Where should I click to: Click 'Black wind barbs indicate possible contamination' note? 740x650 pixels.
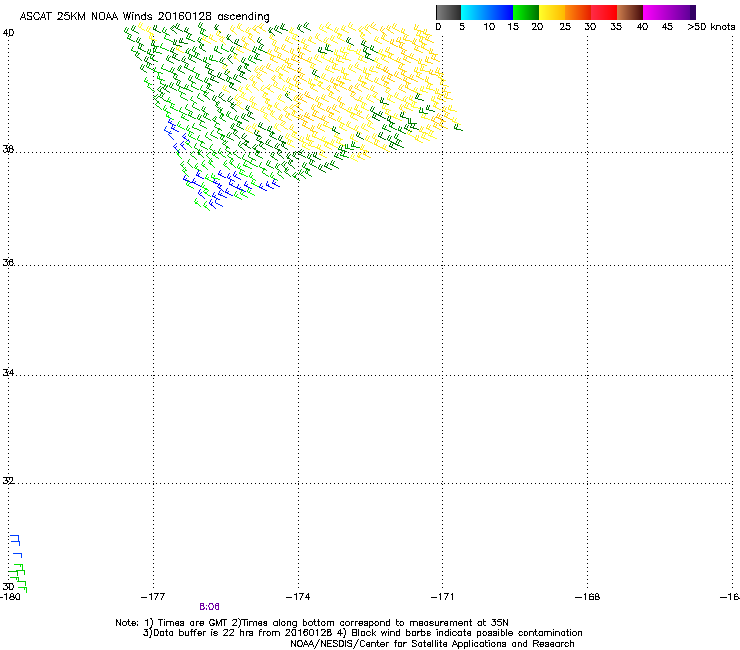click(x=467, y=633)
